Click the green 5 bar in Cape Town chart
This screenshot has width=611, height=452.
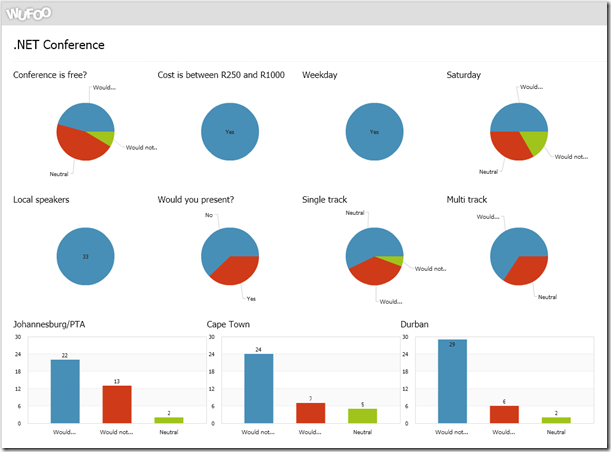[x=362, y=416]
